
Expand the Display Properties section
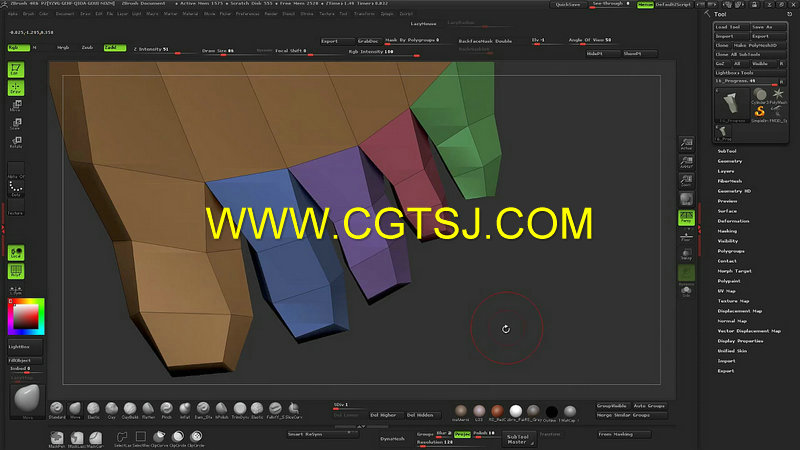[740, 341]
